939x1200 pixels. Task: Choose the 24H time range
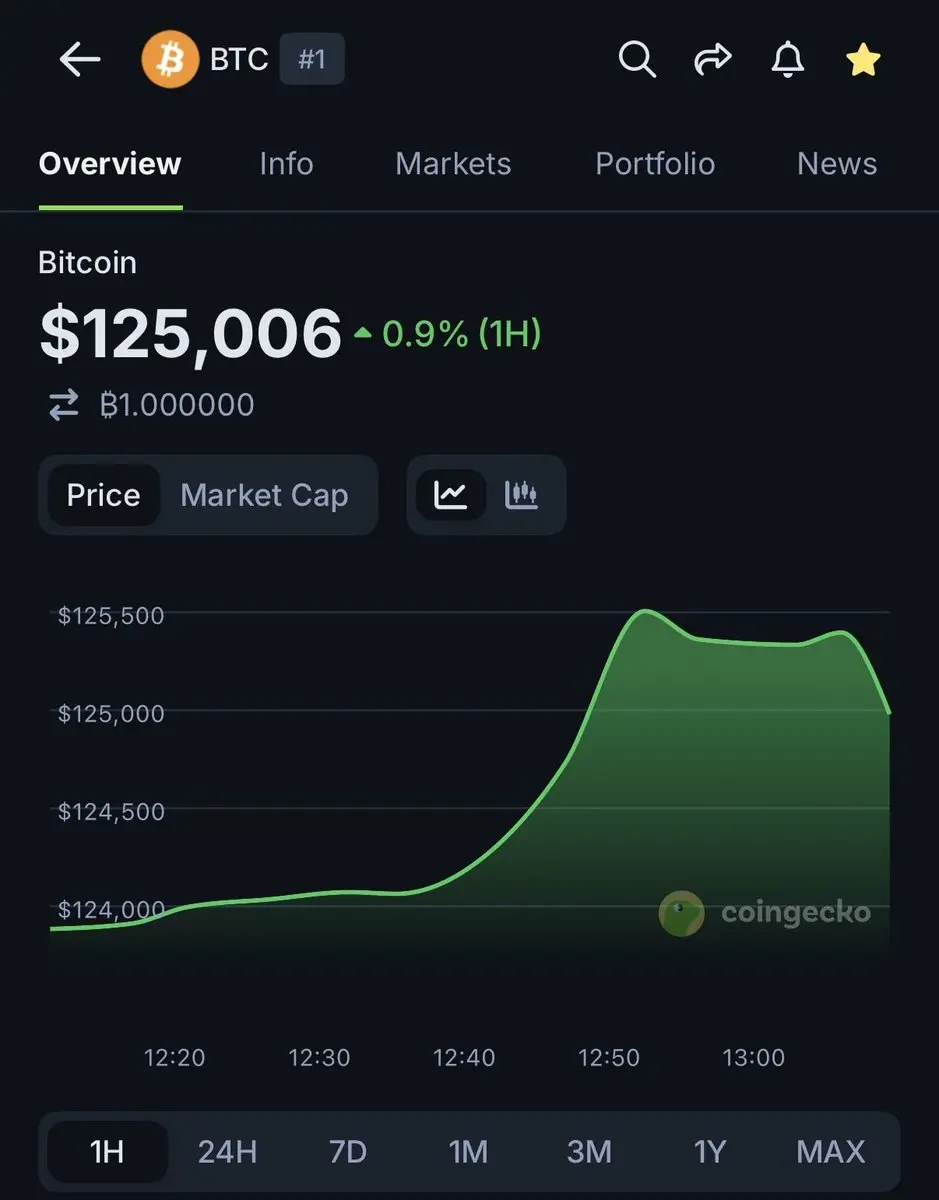(227, 1152)
